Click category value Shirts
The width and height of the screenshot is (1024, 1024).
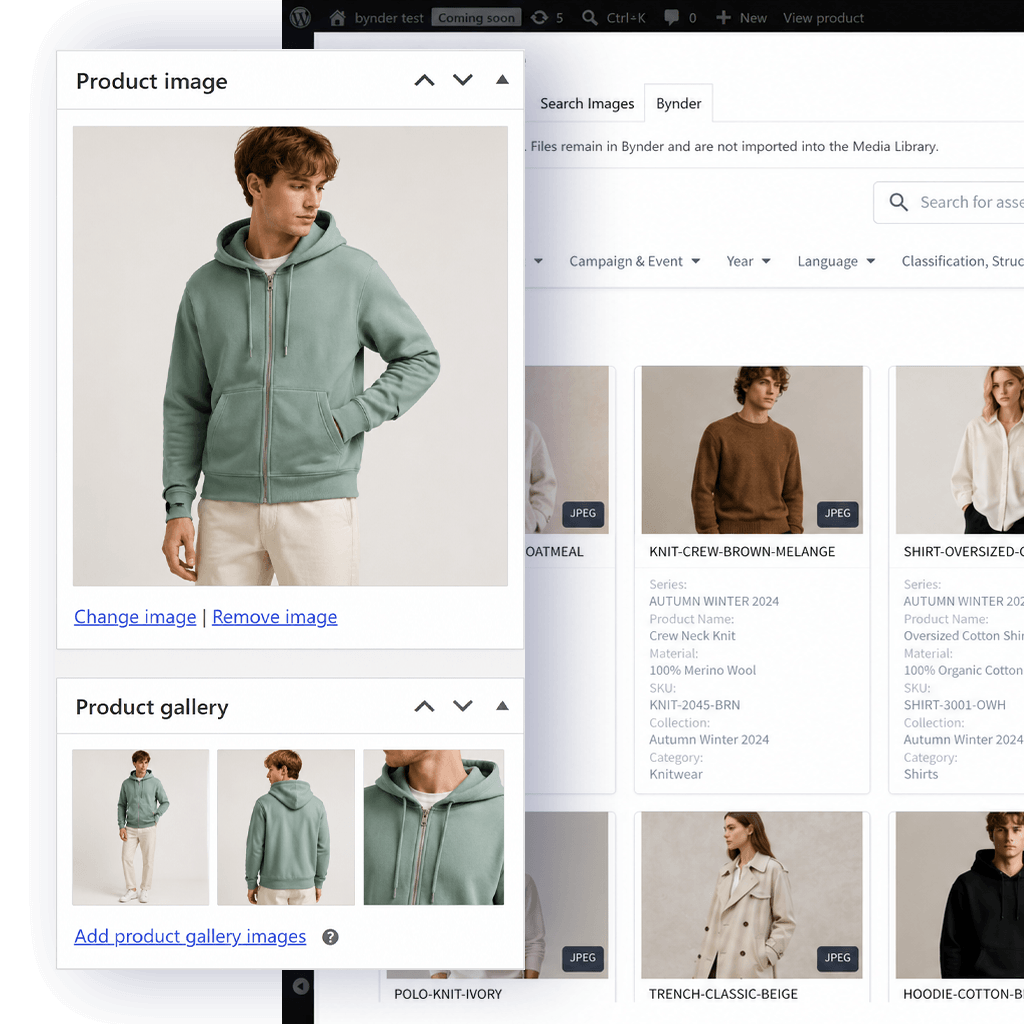[921, 775]
